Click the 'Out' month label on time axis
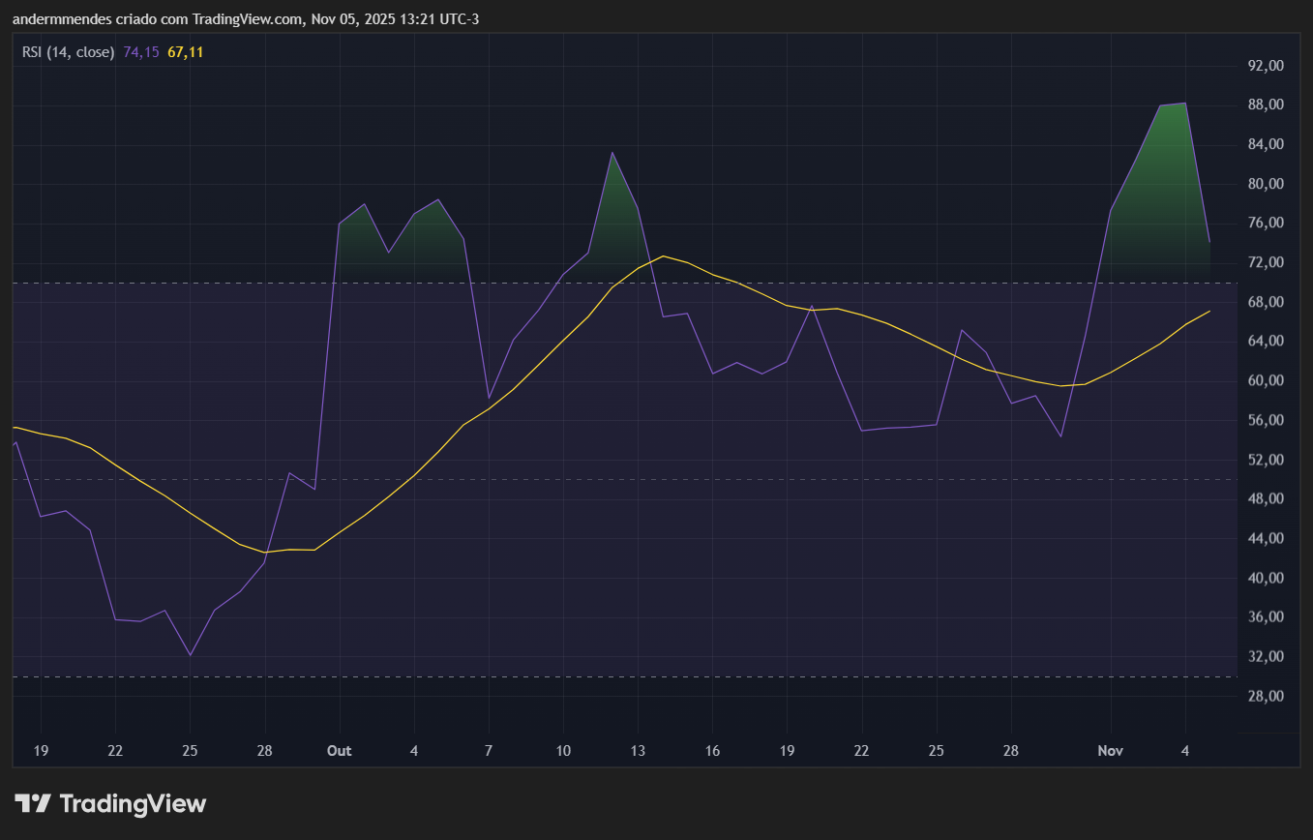The width and height of the screenshot is (1313, 840). point(340,750)
